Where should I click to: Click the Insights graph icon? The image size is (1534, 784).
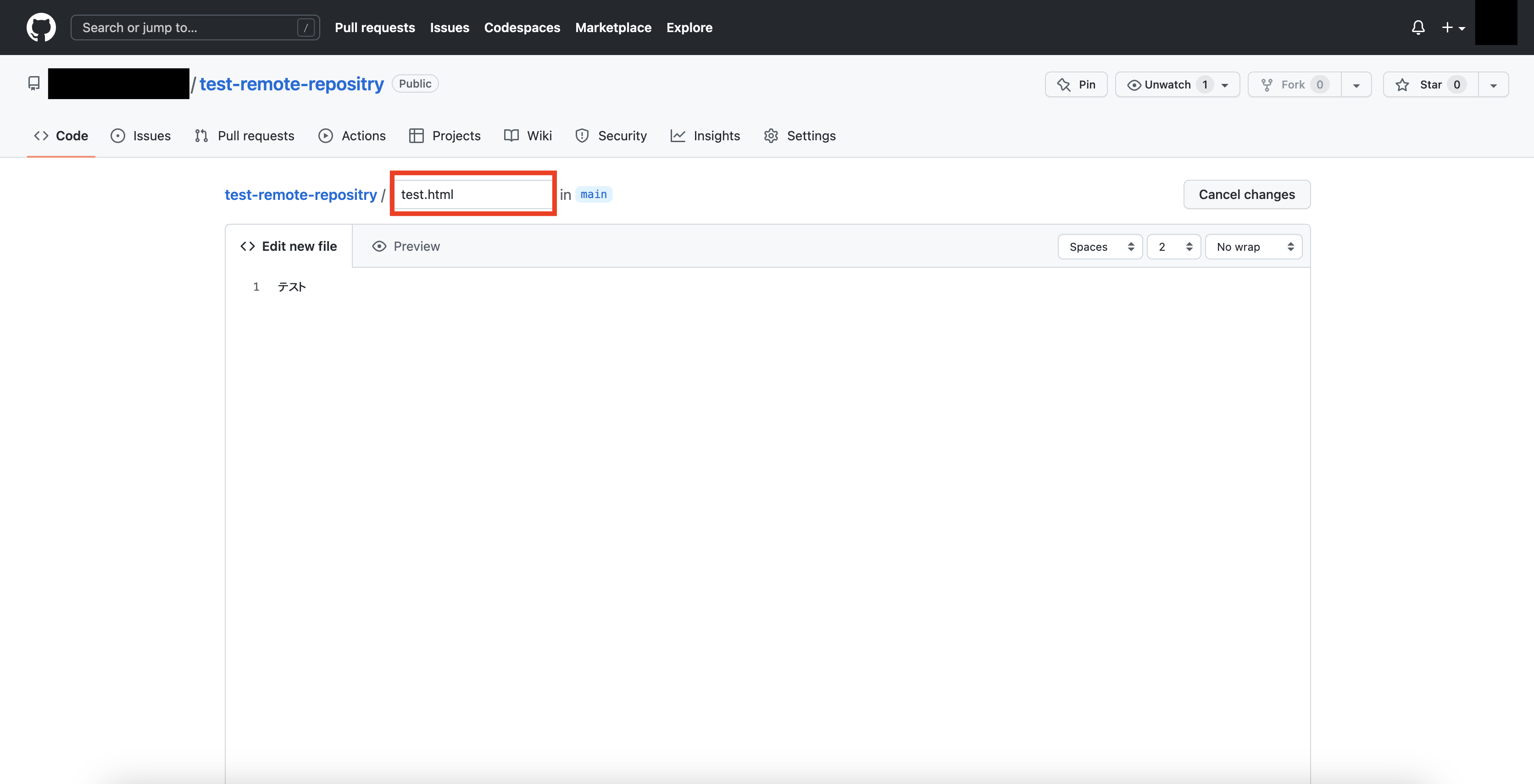[678, 136]
